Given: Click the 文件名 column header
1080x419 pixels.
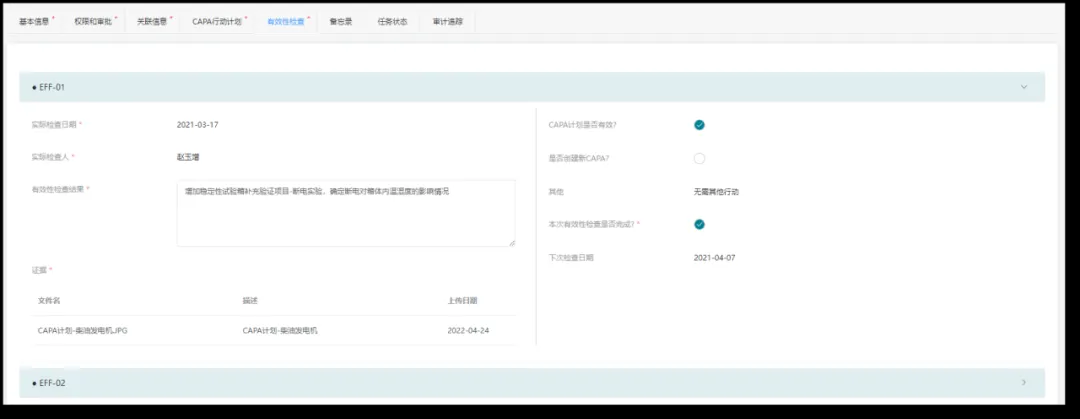Looking at the screenshot, I should click(49, 300).
